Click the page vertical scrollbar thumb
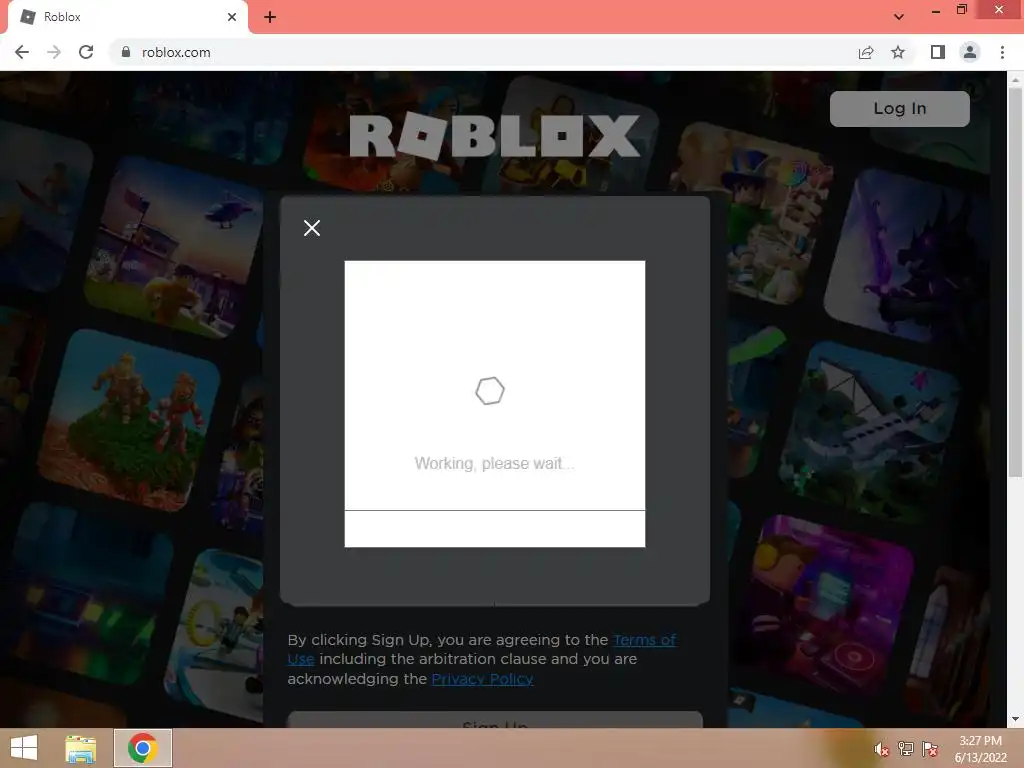Image resolution: width=1024 pixels, height=768 pixels. point(1015,281)
